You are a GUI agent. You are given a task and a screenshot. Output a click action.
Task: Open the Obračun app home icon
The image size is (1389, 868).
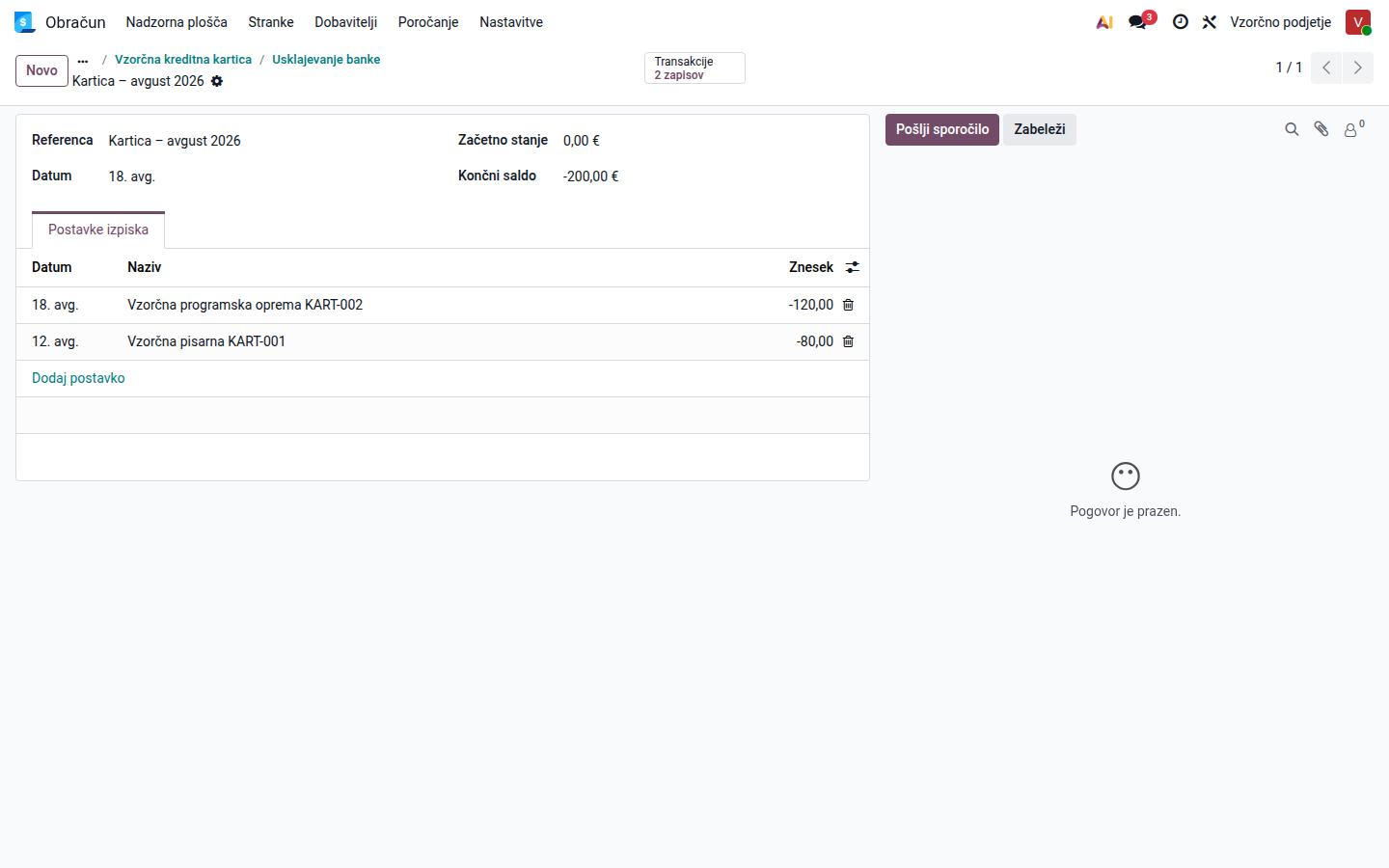(25, 22)
